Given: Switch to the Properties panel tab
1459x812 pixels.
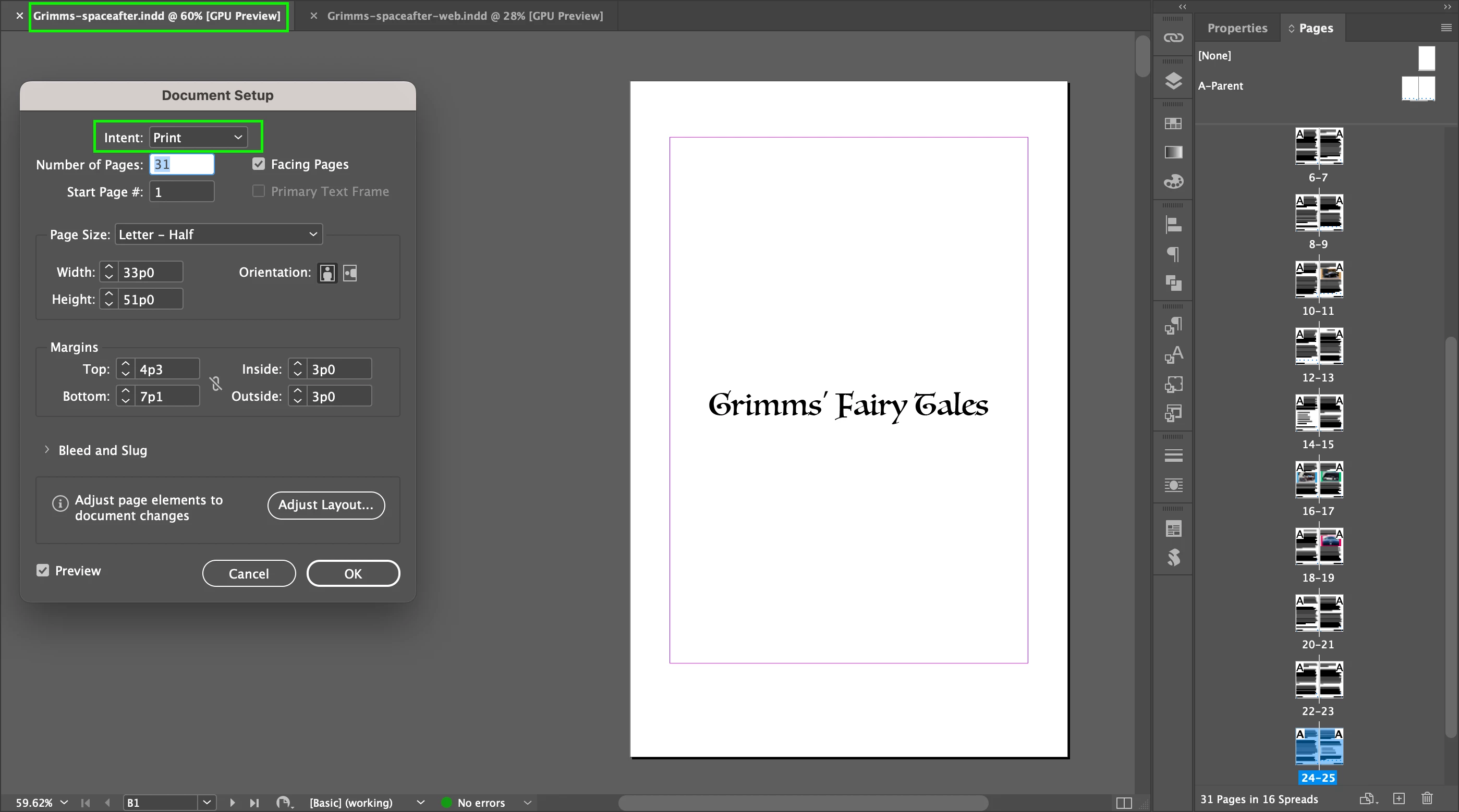Looking at the screenshot, I should [1237, 28].
